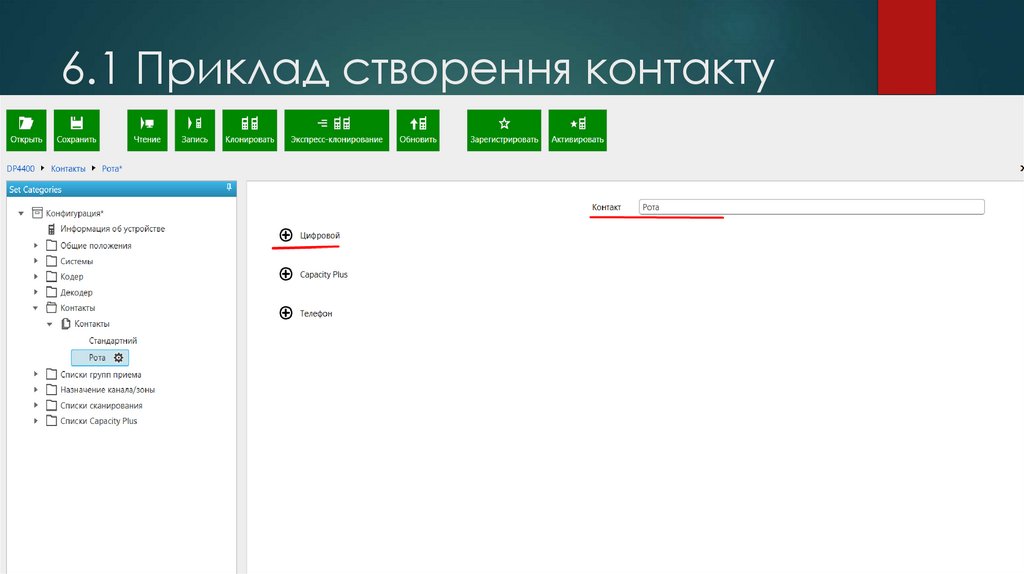Click the Открыть toolbar button

click(x=26, y=130)
